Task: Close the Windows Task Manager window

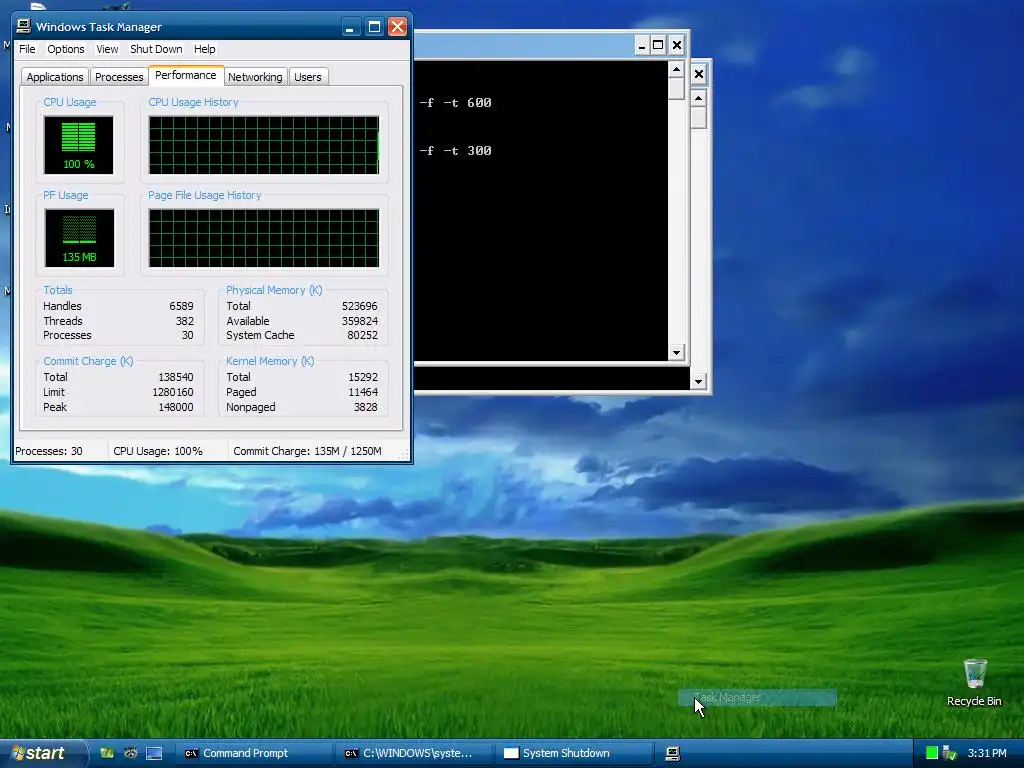Action: 397,27
